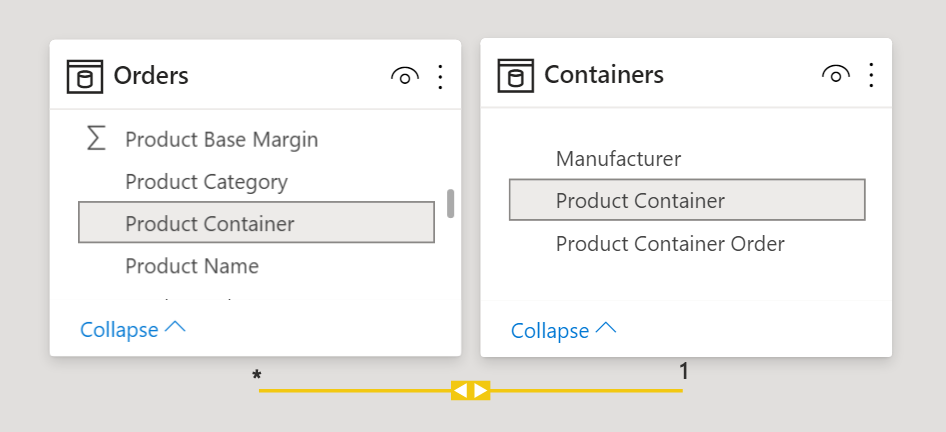Select the Product Container field in Containers

click(687, 200)
